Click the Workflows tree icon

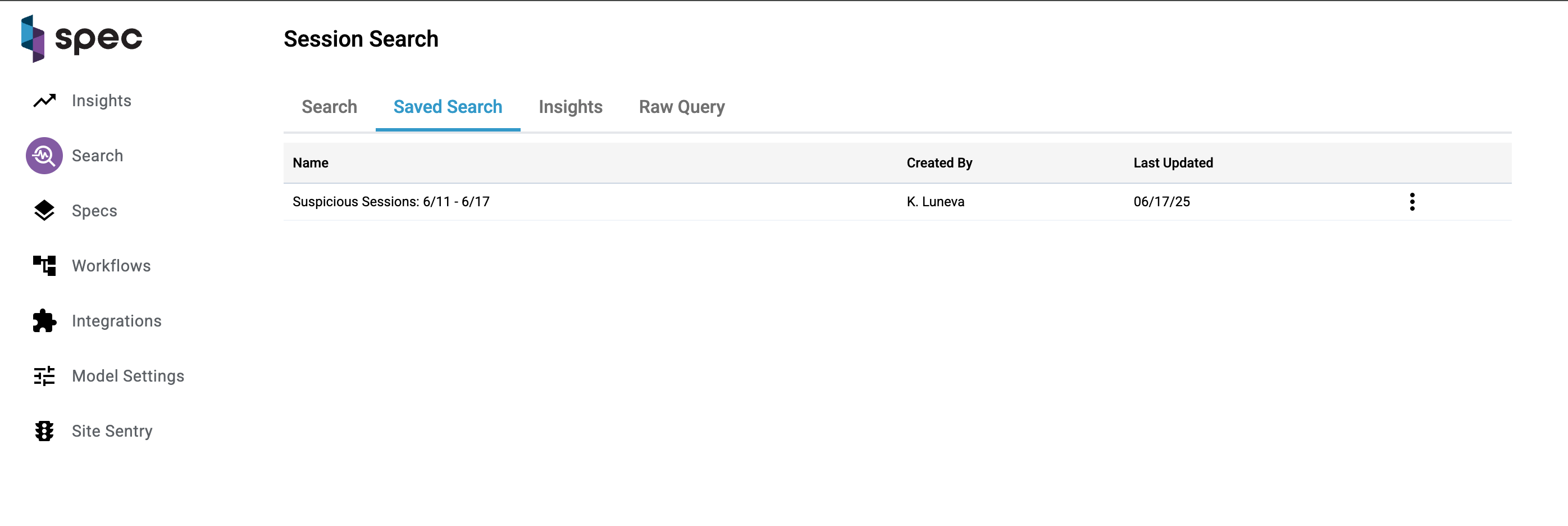44,265
